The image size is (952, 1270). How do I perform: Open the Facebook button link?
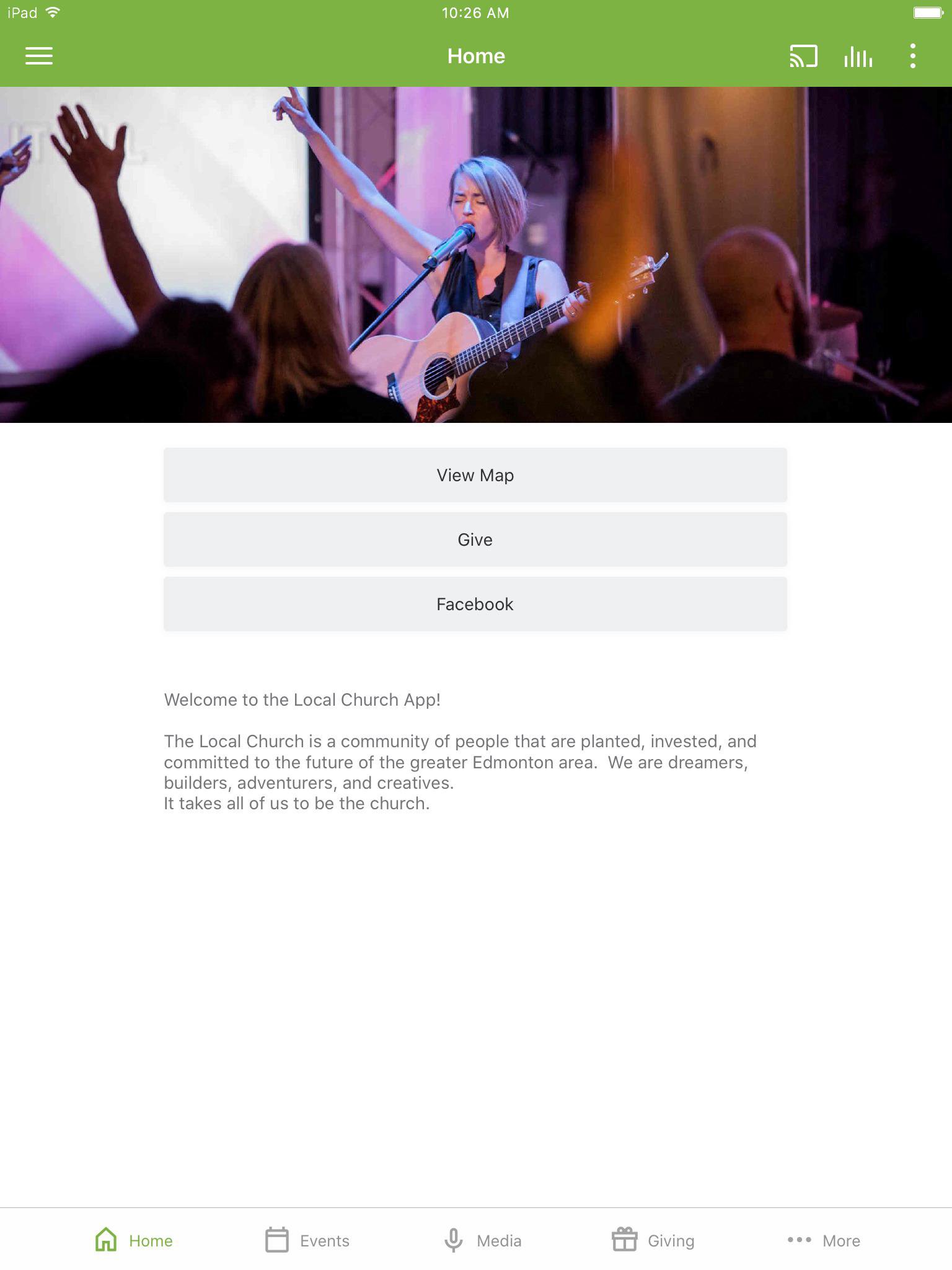pyautogui.click(x=475, y=604)
